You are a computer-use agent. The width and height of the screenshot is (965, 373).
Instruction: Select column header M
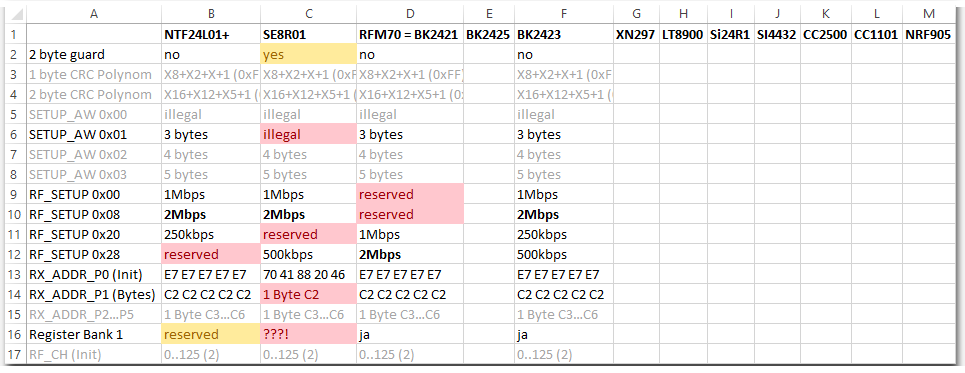click(929, 14)
